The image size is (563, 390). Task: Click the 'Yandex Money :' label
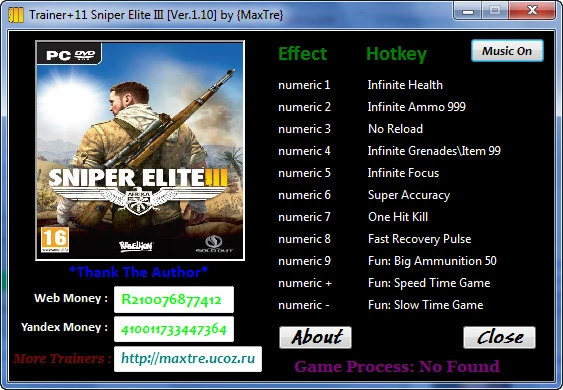tap(64, 327)
